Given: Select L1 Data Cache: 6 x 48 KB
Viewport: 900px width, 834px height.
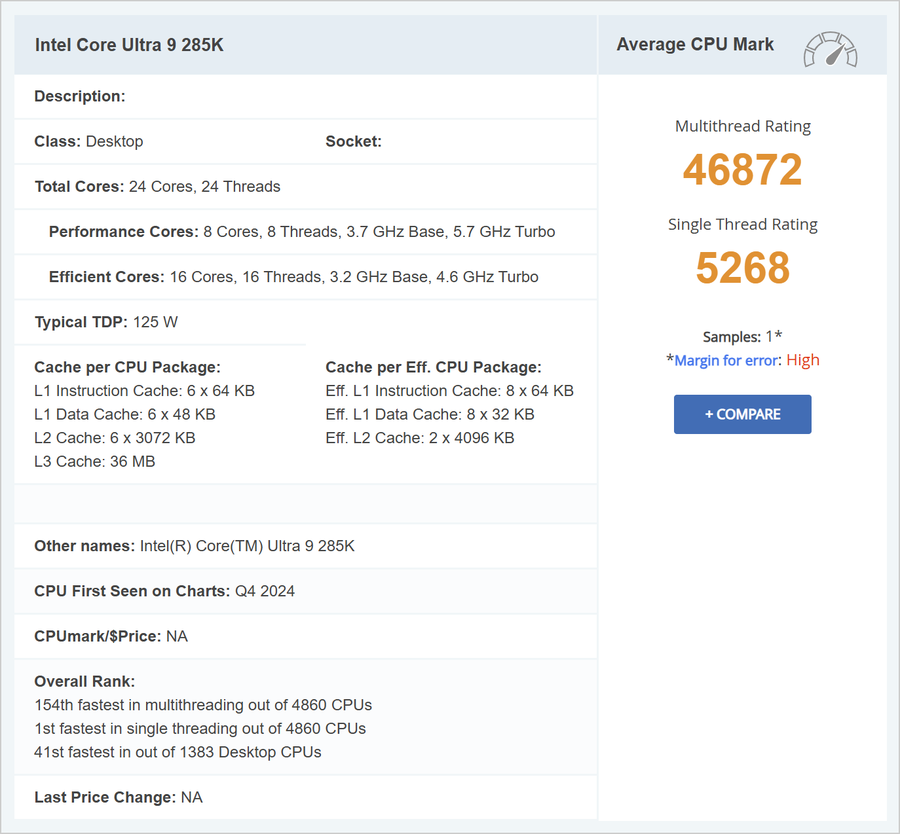Looking at the screenshot, I should [x=125, y=414].
